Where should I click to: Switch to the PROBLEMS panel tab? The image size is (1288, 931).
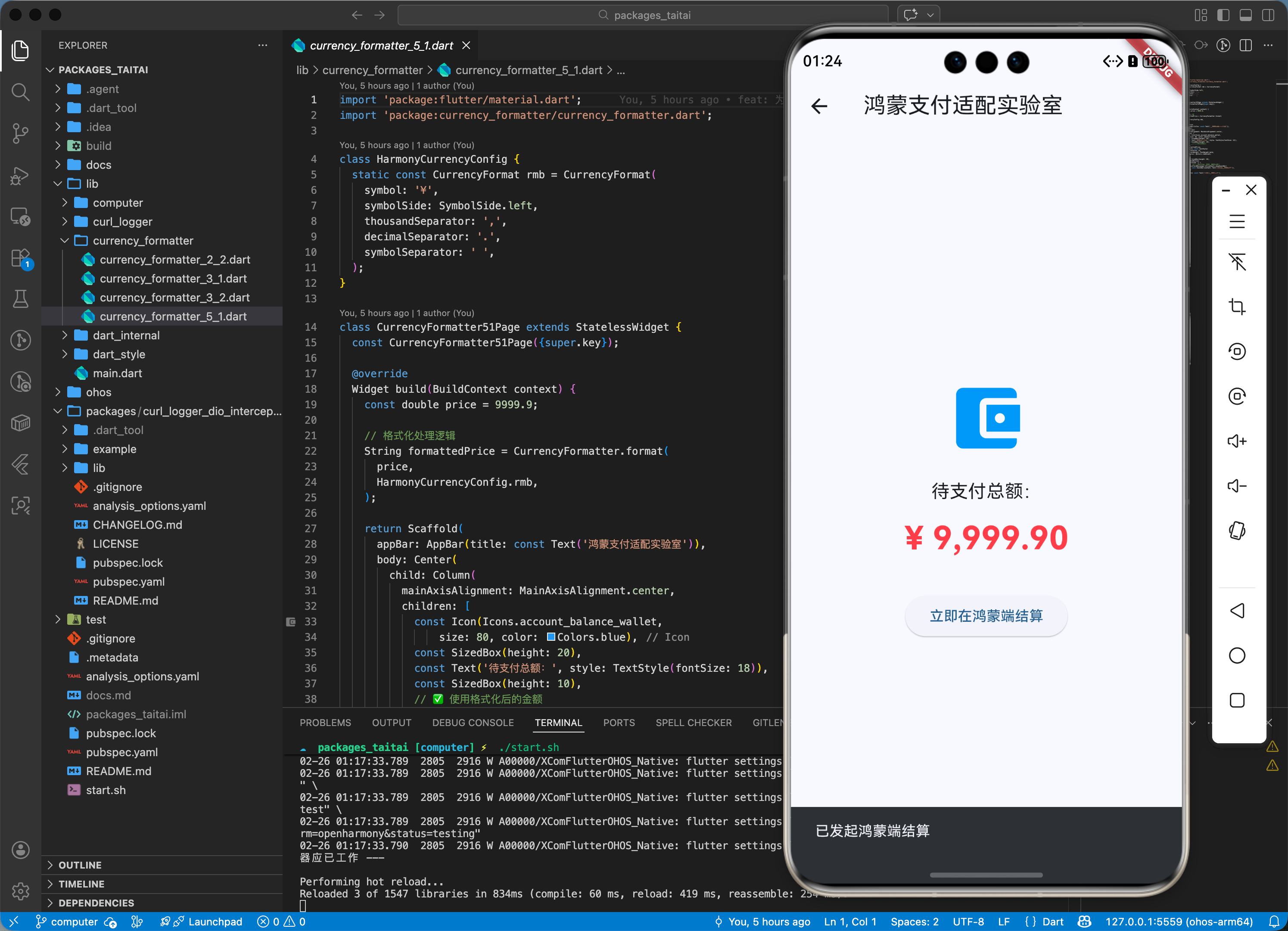(x=325, y=723)
